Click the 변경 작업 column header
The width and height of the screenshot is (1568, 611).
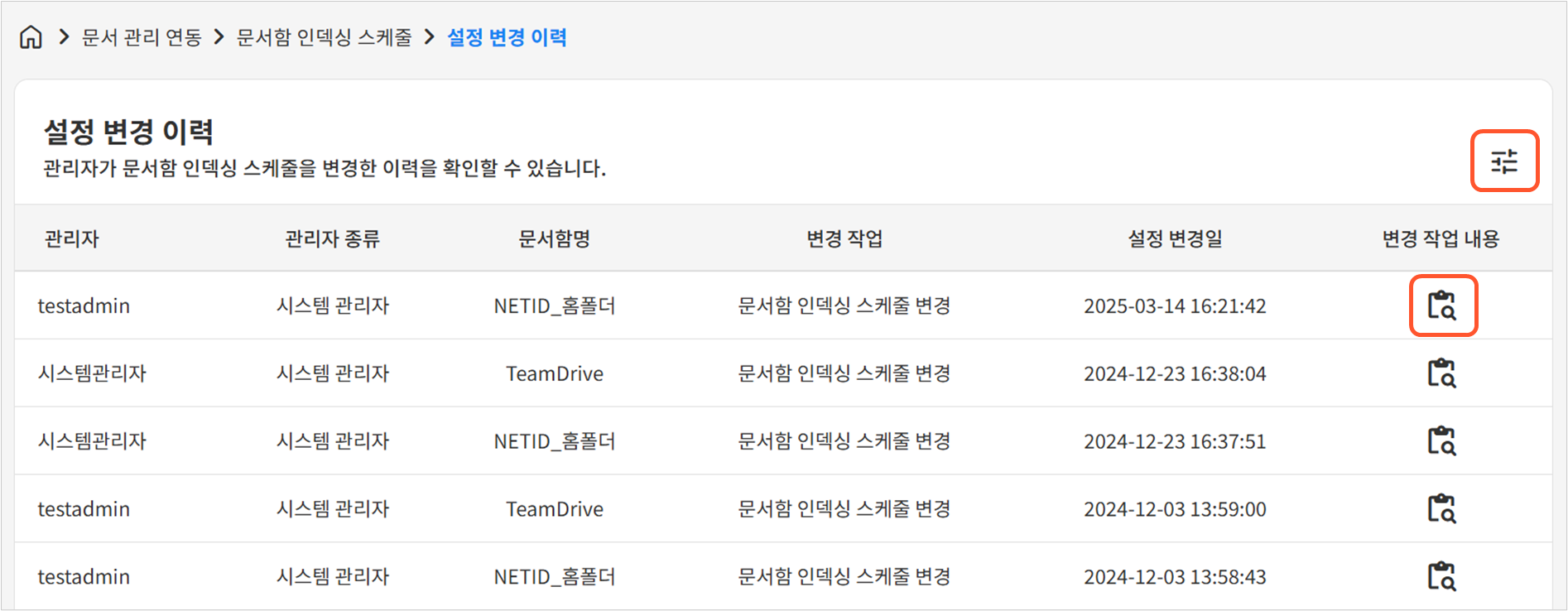(844, 239)
